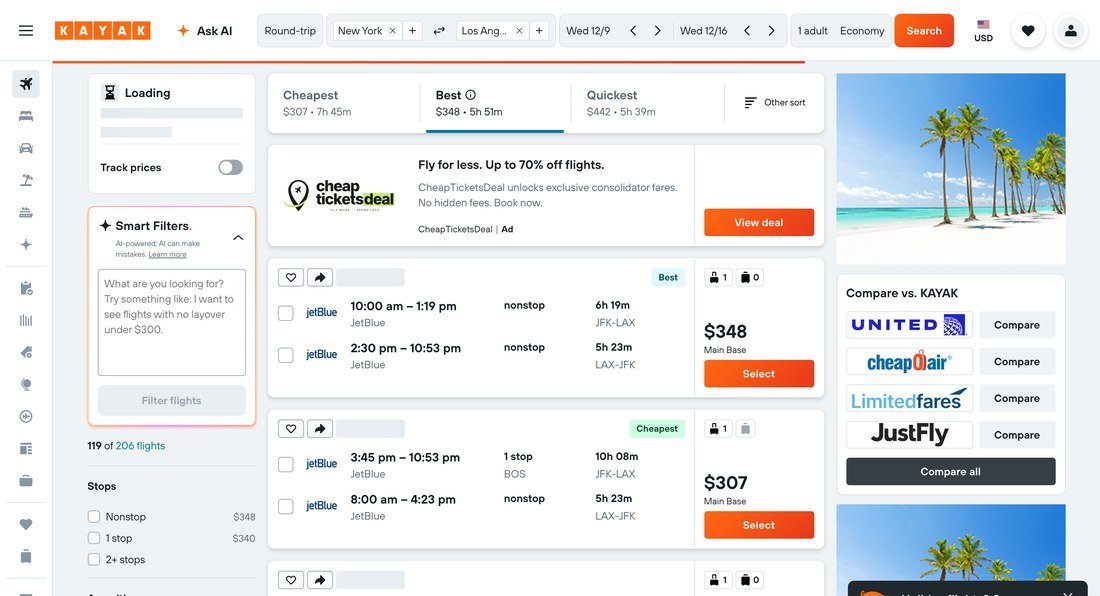Open the 206 flights link
Screen dimensions: 1100x596
(140, 446)
